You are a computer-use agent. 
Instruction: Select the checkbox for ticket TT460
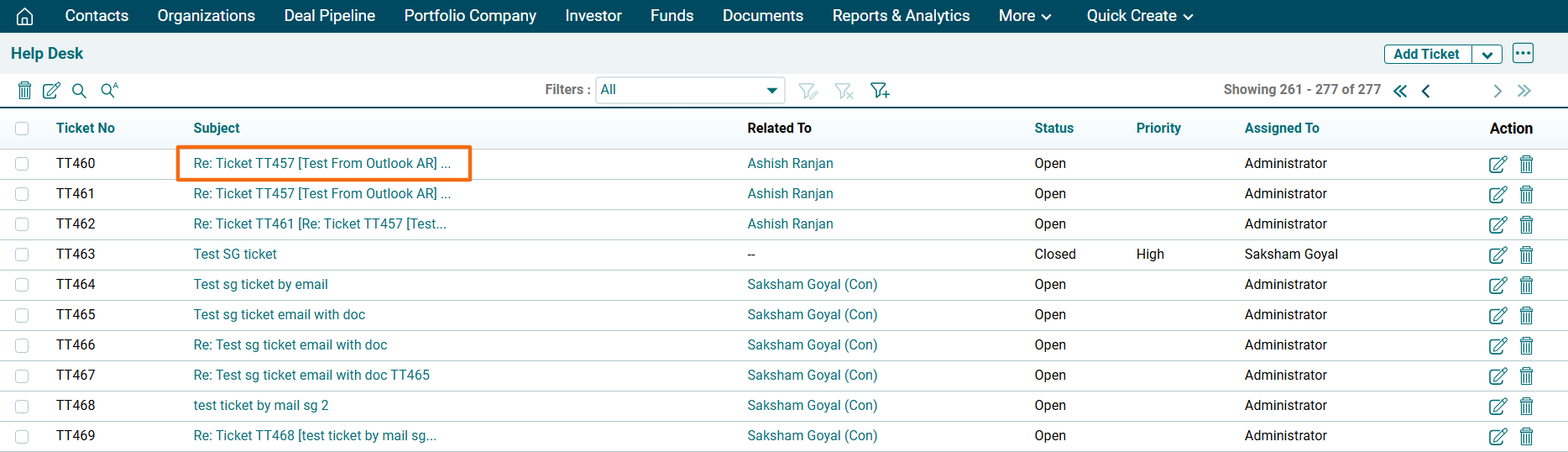point(22,164)
